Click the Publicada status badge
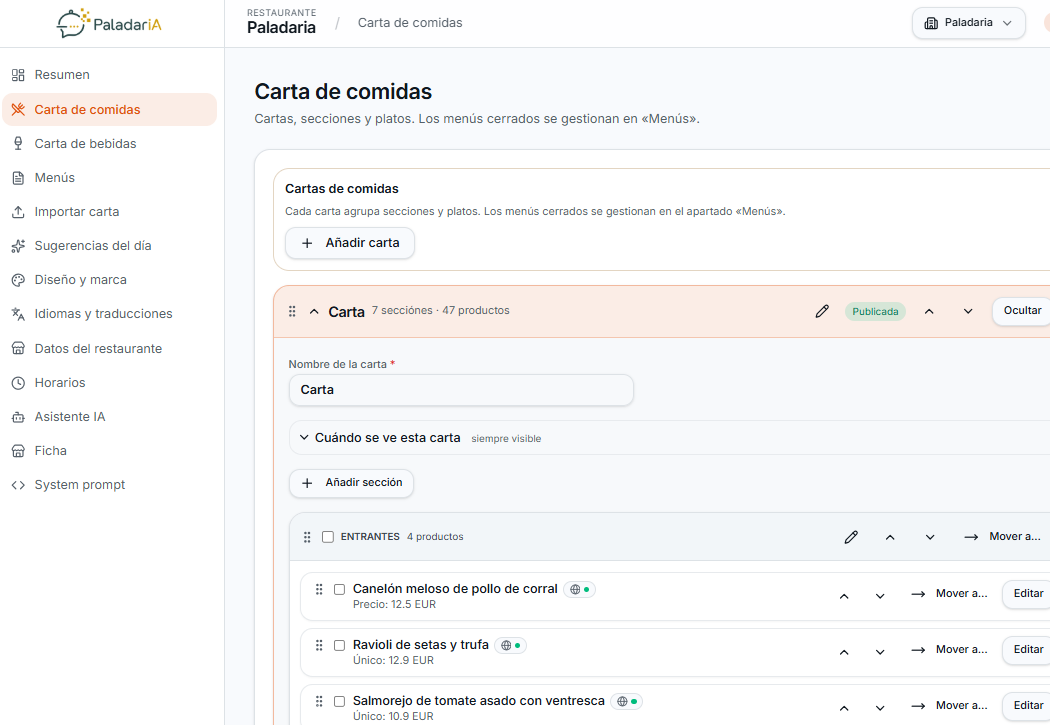This screenshot has width=1050, height=725. click(875, 311)
